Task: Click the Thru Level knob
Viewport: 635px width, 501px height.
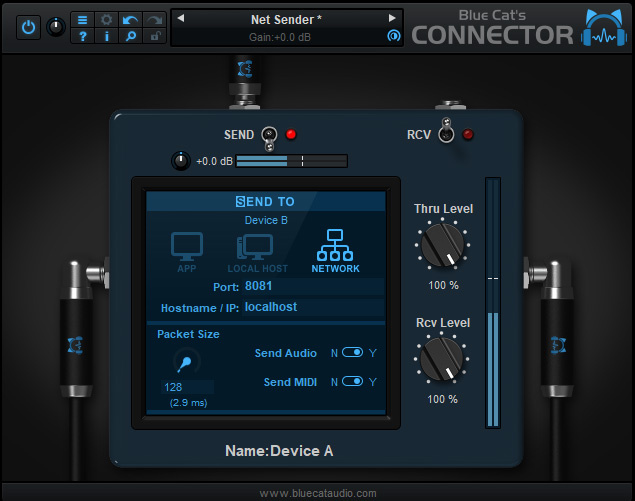Action: coord(443,245)
